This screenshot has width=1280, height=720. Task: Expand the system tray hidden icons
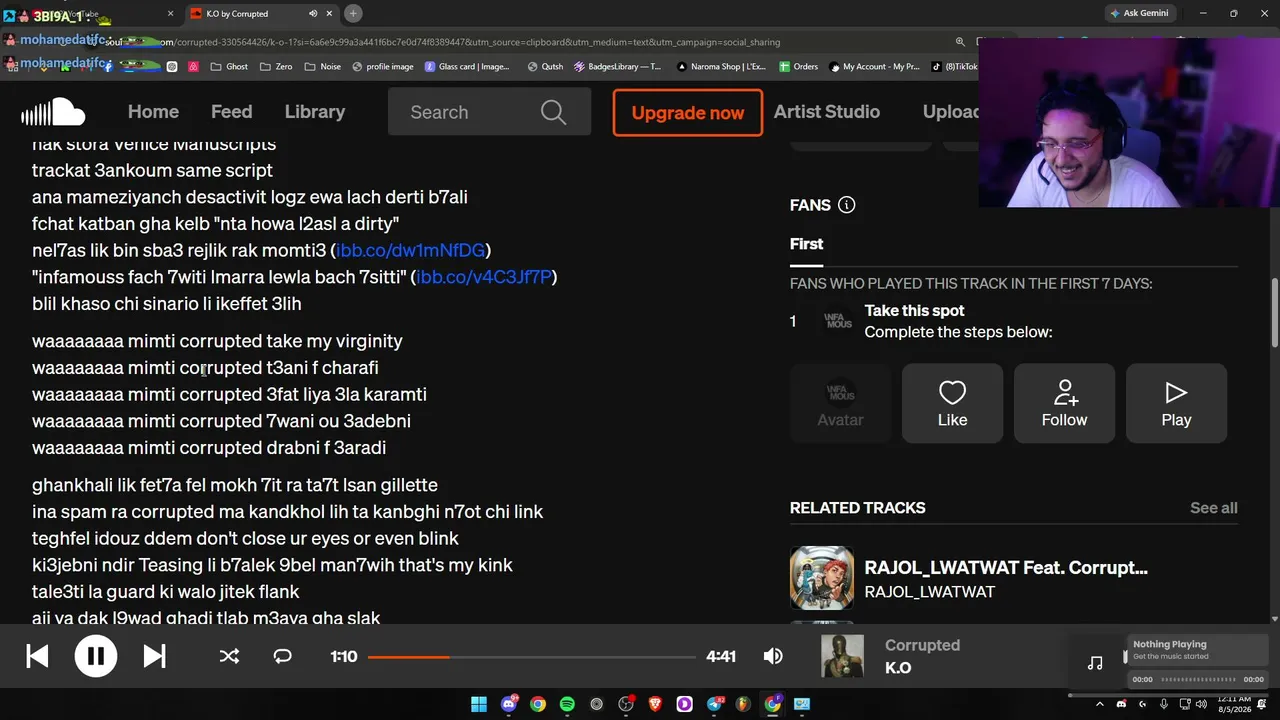coord(1100,704)
